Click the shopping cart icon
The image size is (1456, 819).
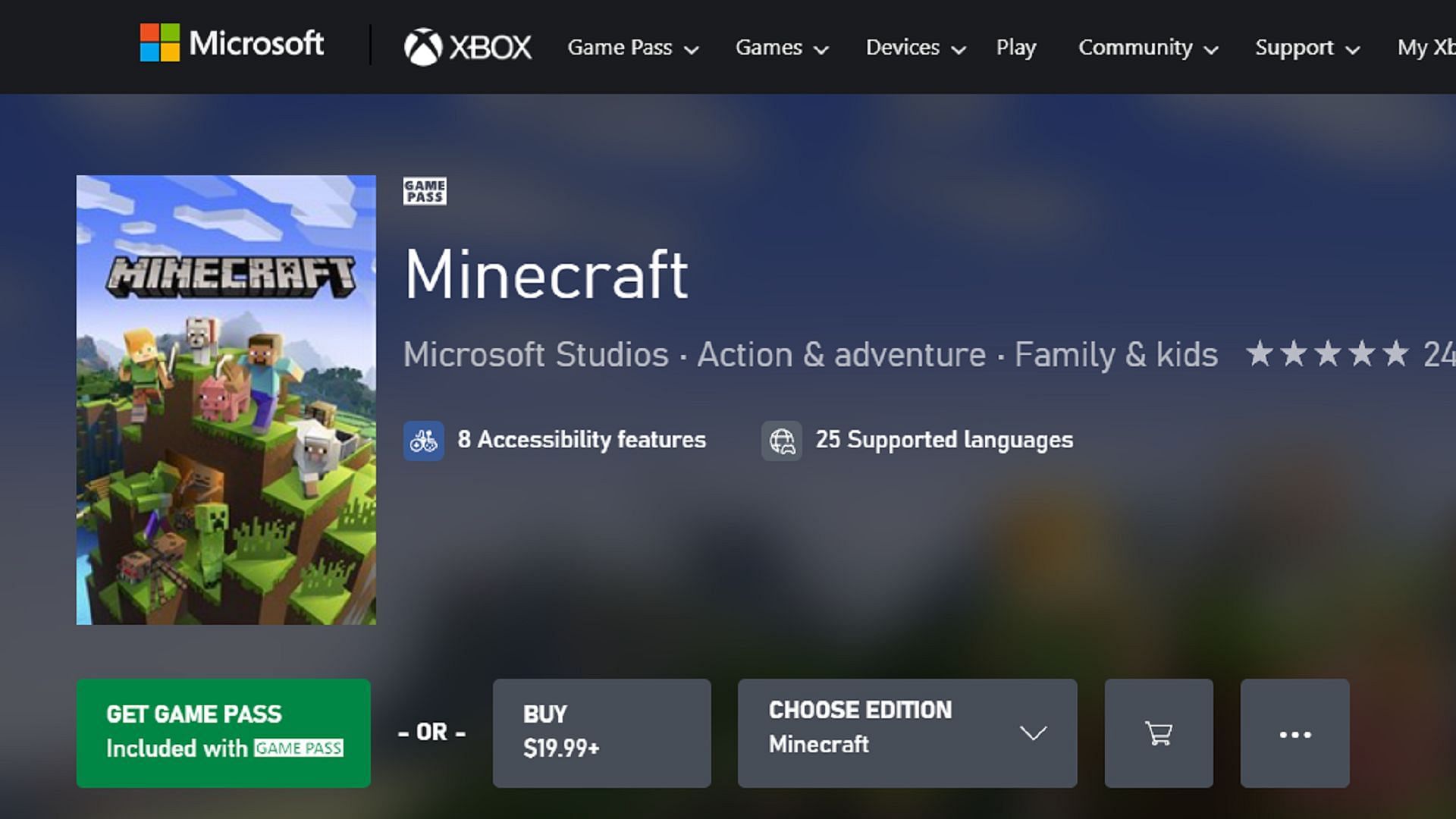click(x=1158, y=732)
